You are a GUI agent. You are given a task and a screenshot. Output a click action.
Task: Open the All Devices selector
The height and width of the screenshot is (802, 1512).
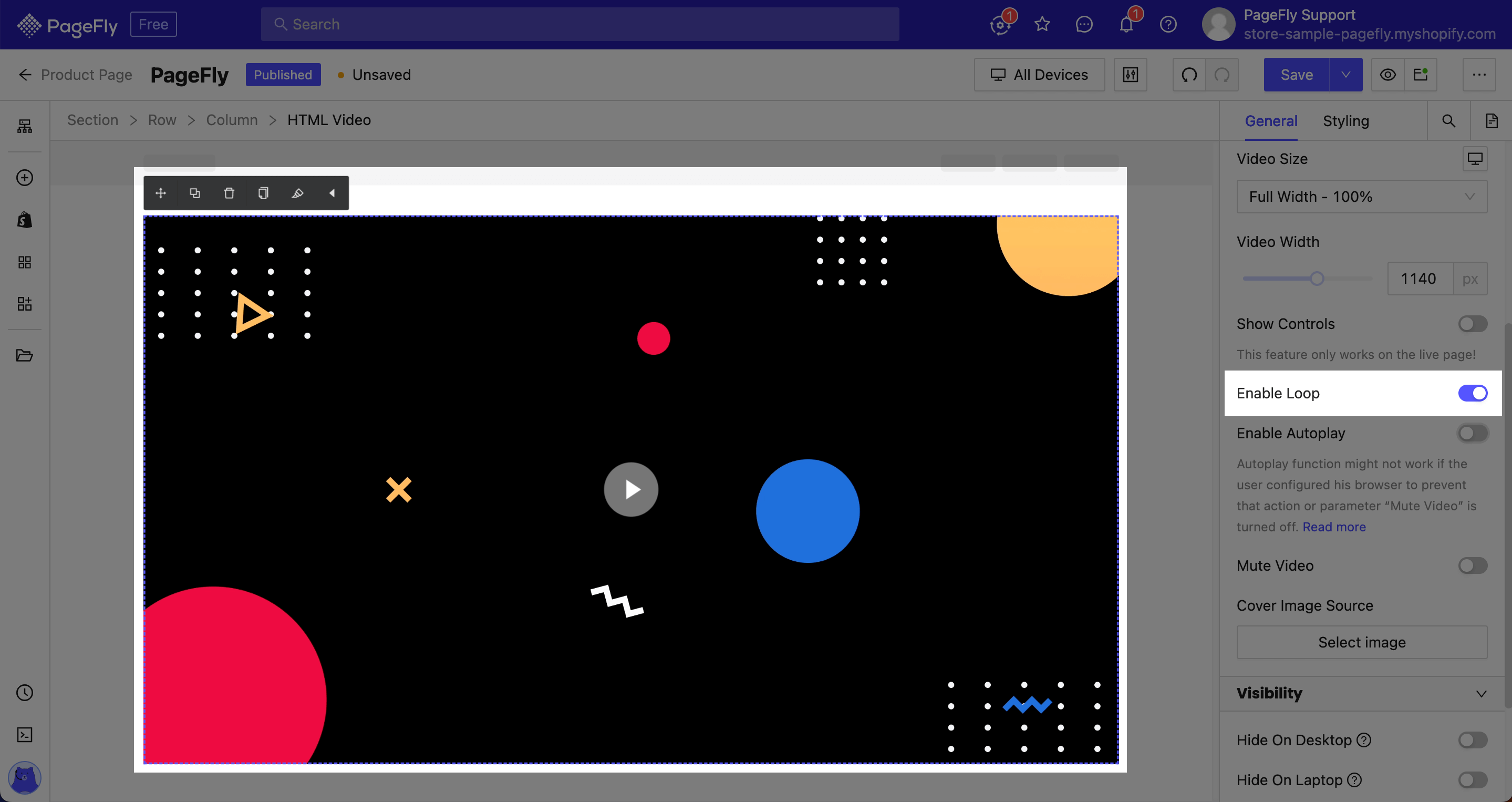pos(1040,75)
